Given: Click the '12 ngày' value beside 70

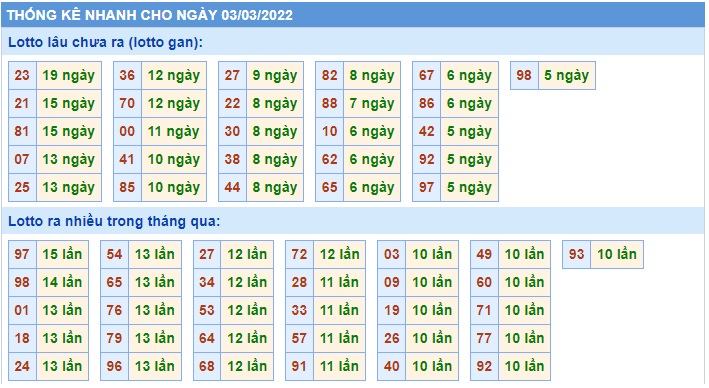Looking at the screenshot, I should pos(174,103).
